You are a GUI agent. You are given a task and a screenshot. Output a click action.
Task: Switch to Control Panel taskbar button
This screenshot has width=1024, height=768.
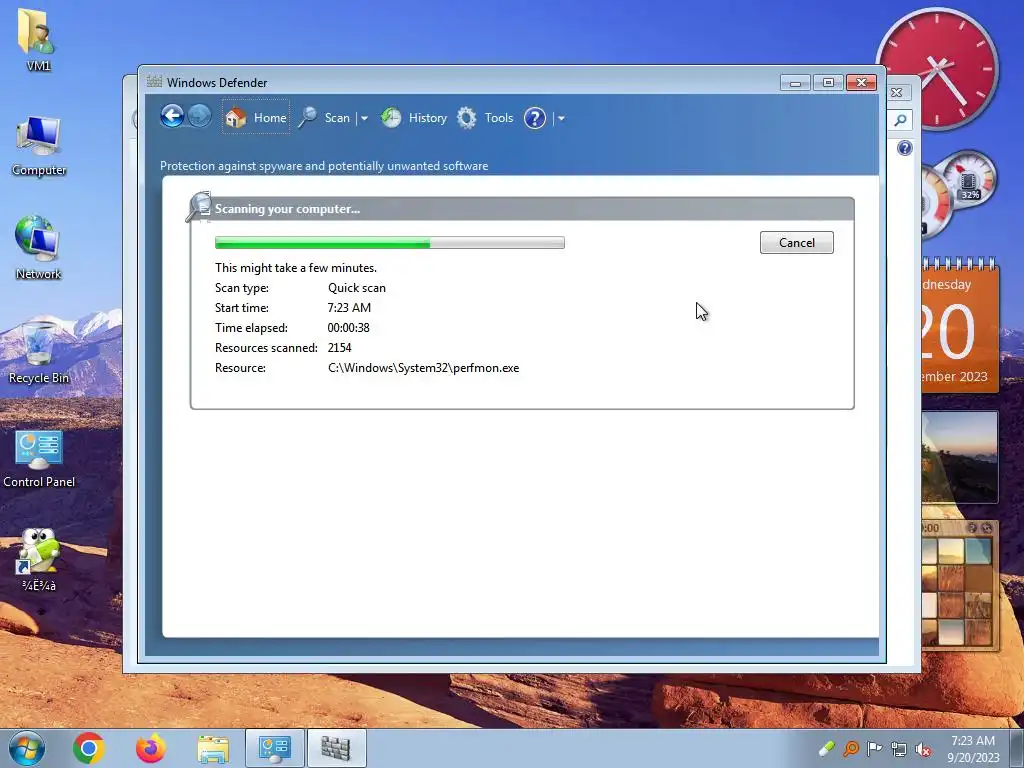275,748
